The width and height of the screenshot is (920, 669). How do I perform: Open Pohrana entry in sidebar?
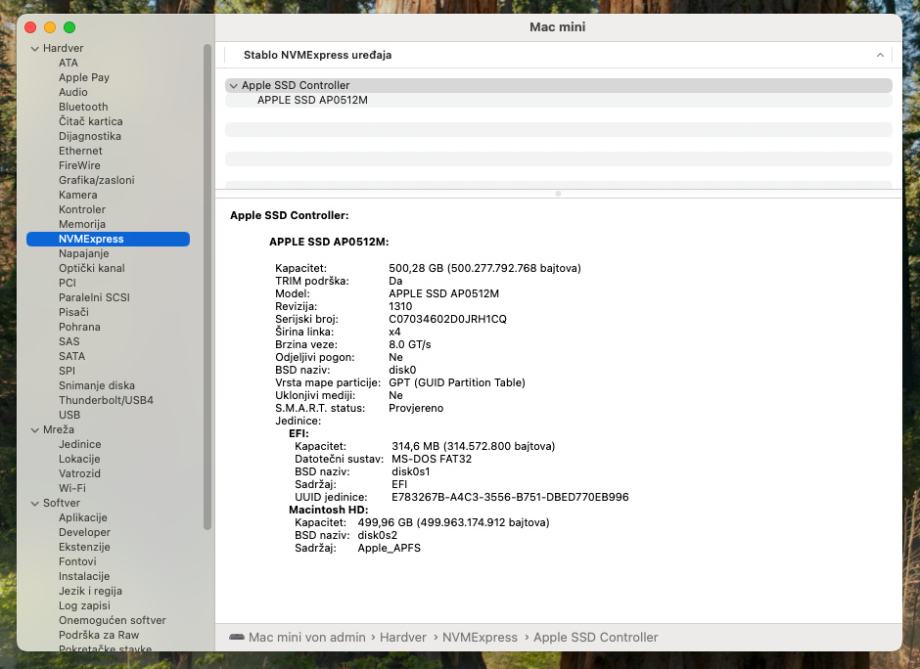[x=79, y=327]
